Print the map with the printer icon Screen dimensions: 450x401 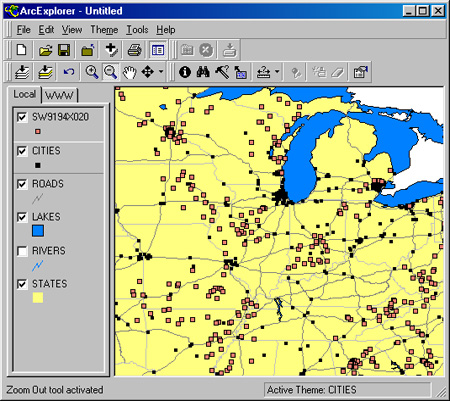point(134,50)
